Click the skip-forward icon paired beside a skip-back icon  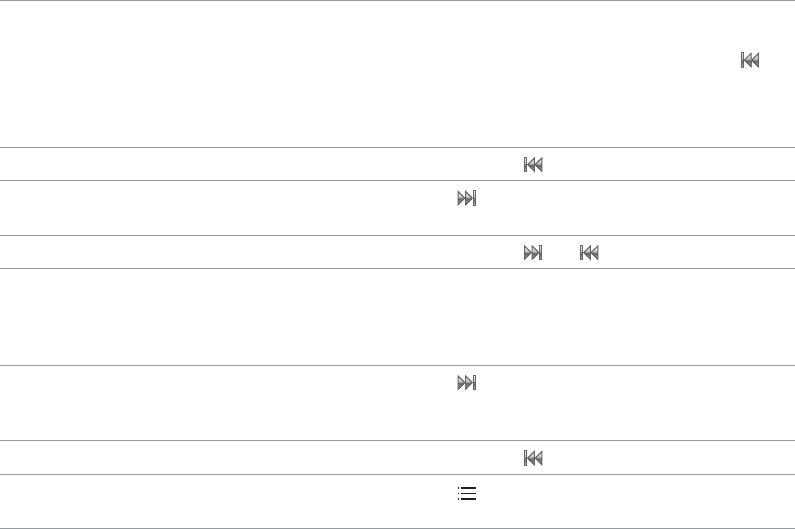click(533, 252)
